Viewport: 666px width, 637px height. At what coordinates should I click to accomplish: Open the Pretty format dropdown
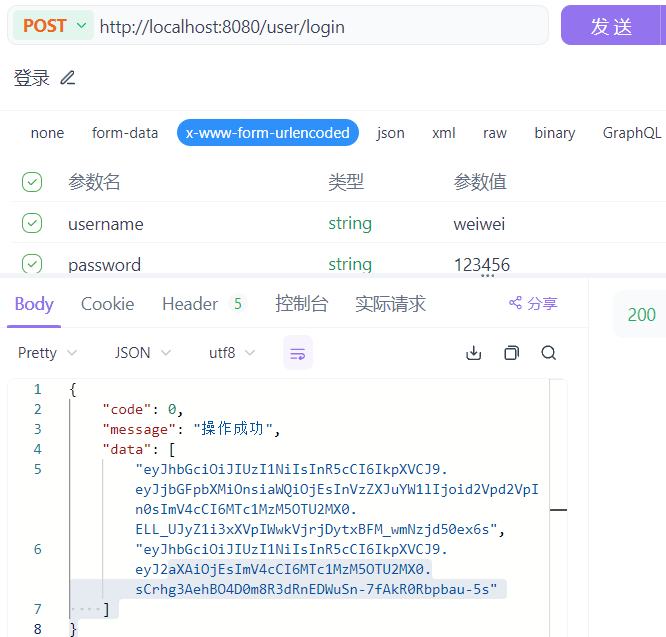[x=47, y=353]
